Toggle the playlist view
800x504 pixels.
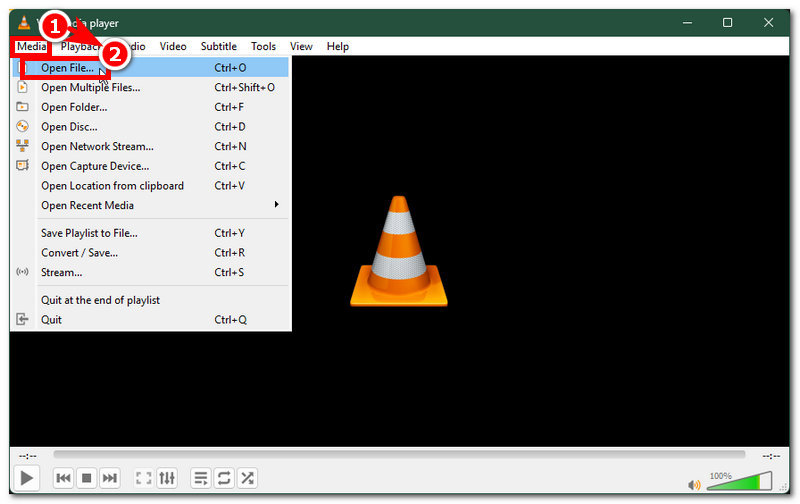(x=200, y=478)
